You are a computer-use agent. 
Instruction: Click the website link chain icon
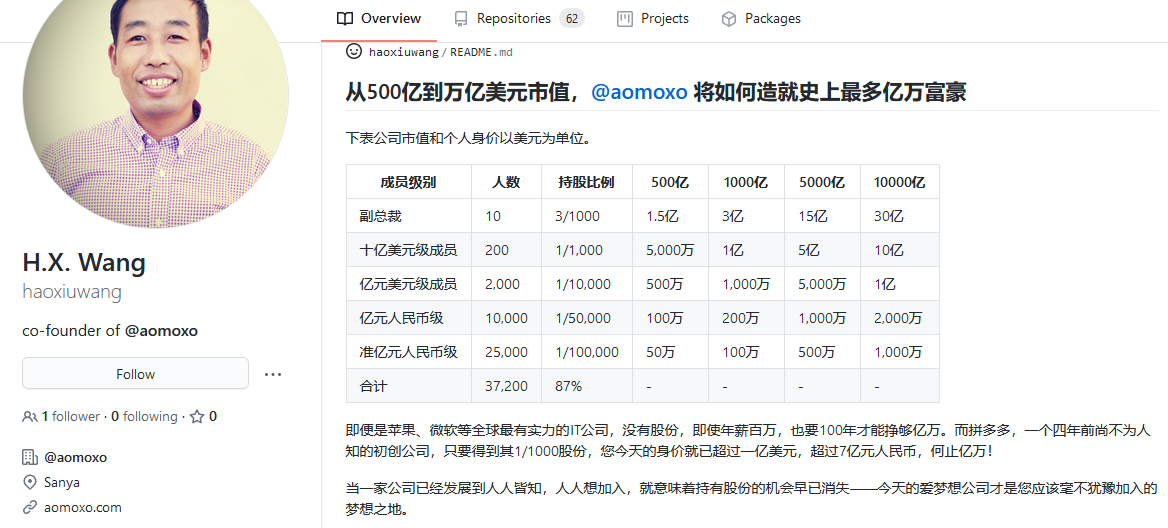pyautogui.click(x=30, y=508)
